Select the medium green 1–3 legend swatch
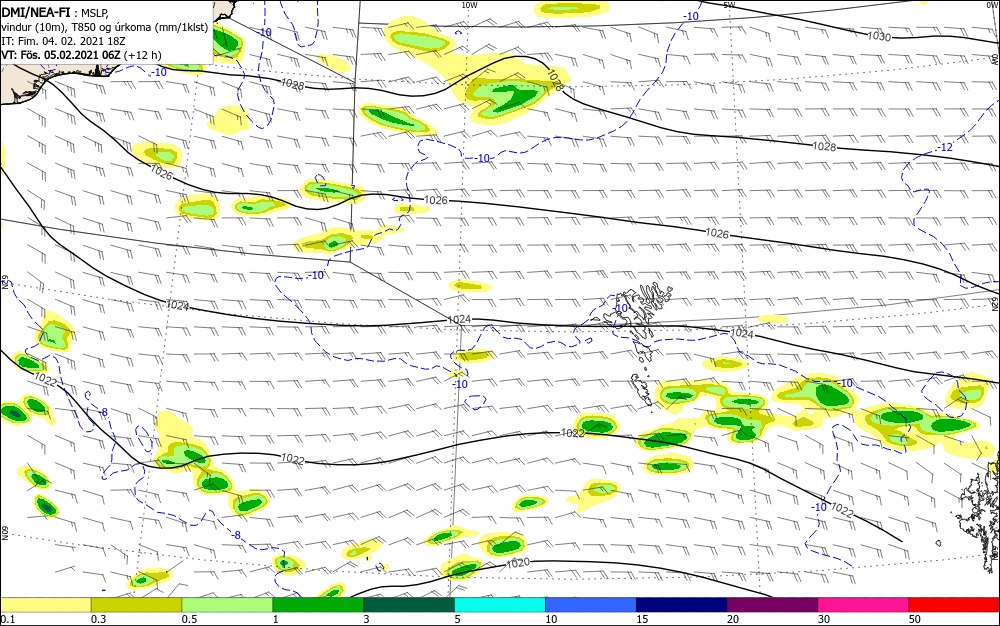 318,604
